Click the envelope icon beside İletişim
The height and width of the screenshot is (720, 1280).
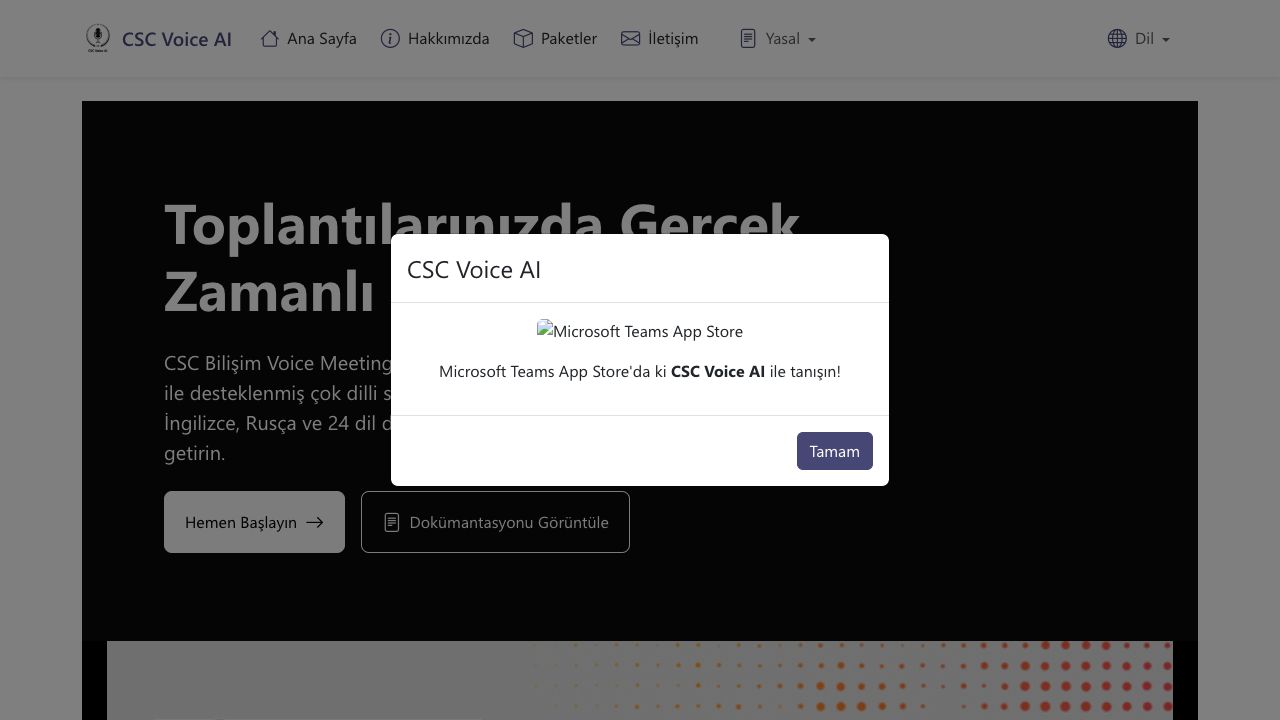pyautogui.click(x=630, y=38)
